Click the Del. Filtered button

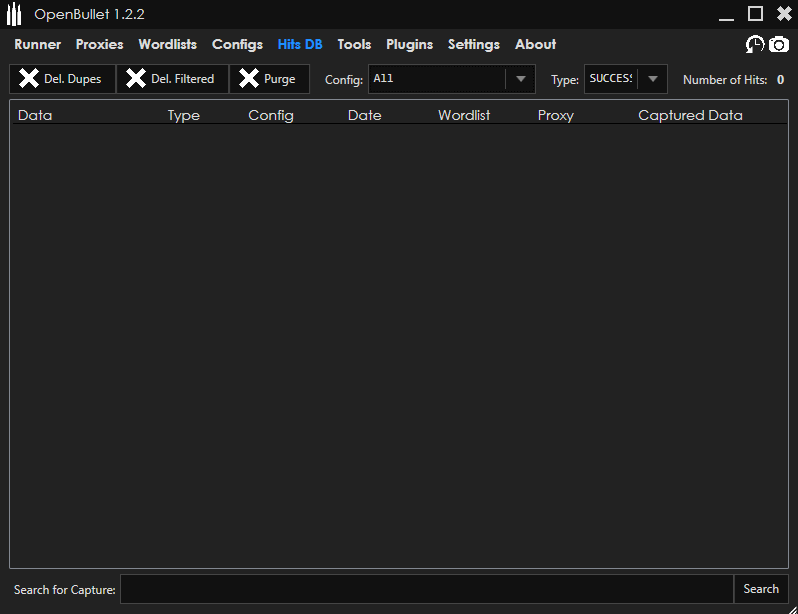173,79
